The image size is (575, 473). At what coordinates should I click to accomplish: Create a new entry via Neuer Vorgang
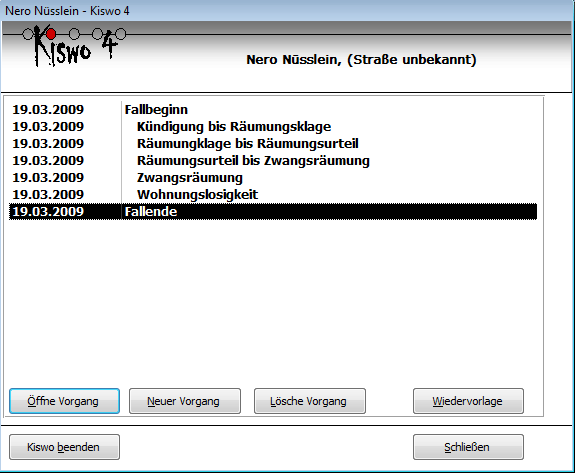tap(185, 401)
